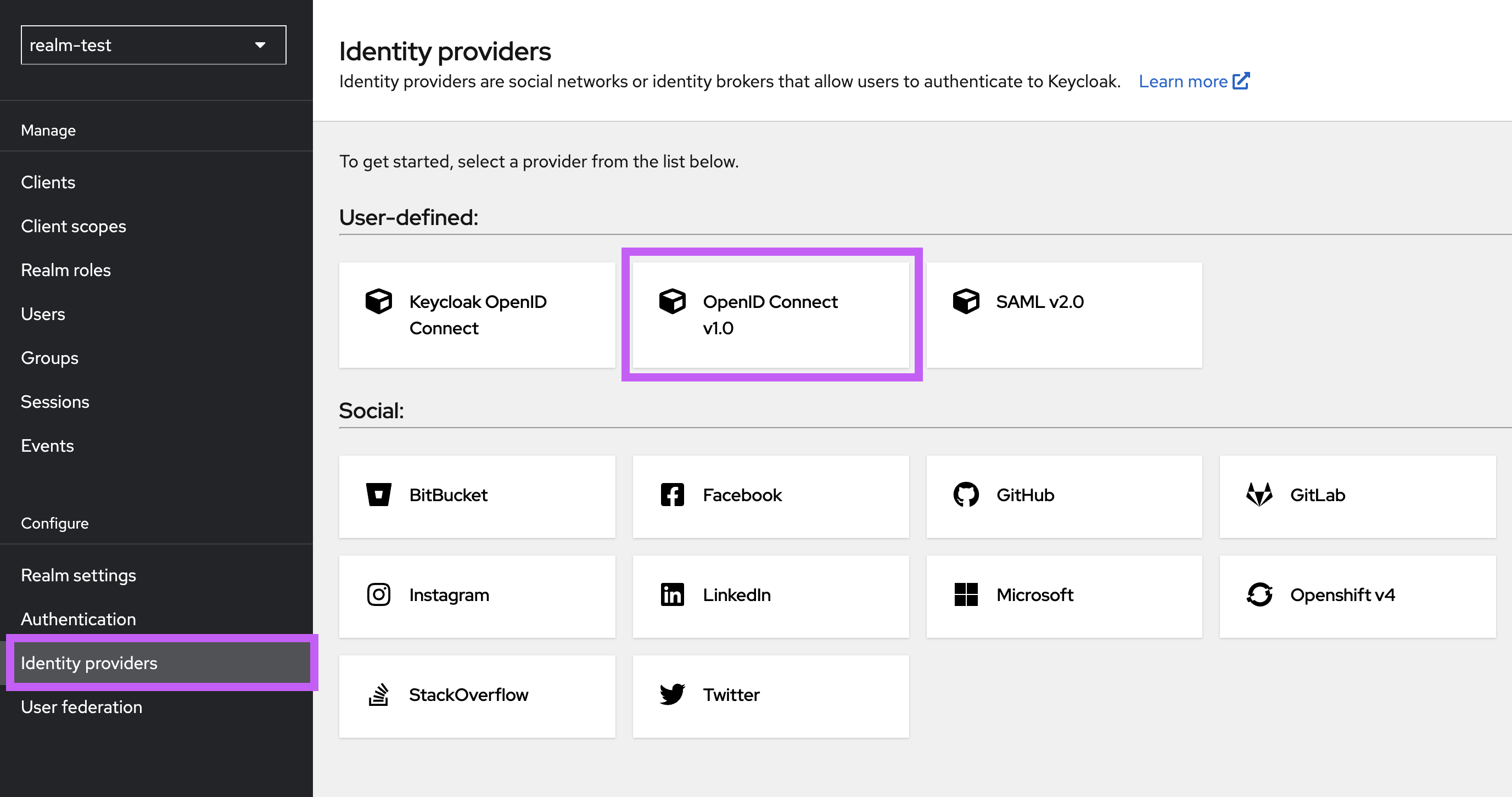Click the StackOverflow logo icon
1512x797 pixels.
379,694
